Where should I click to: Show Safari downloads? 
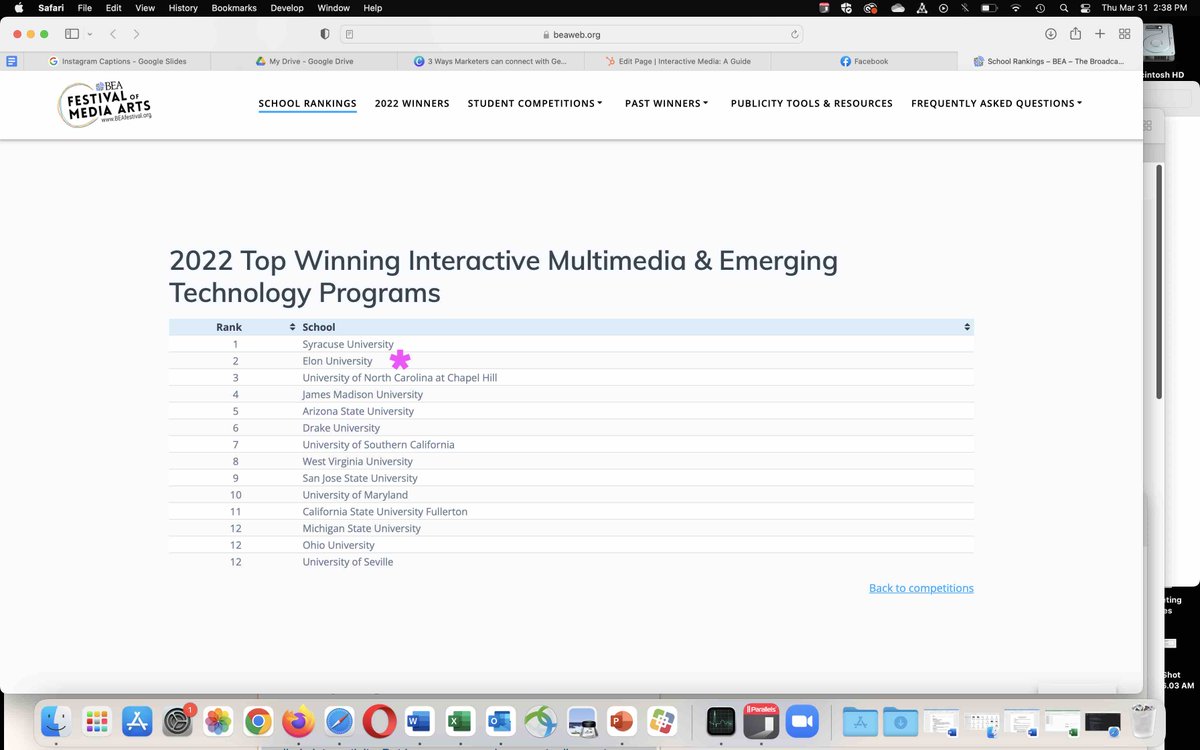(x=1051, y=34)
